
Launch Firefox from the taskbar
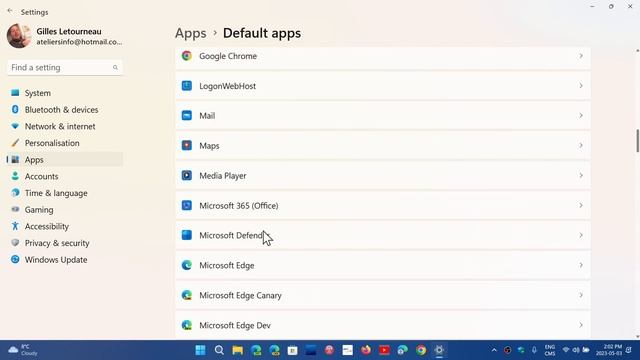(366, 350)
